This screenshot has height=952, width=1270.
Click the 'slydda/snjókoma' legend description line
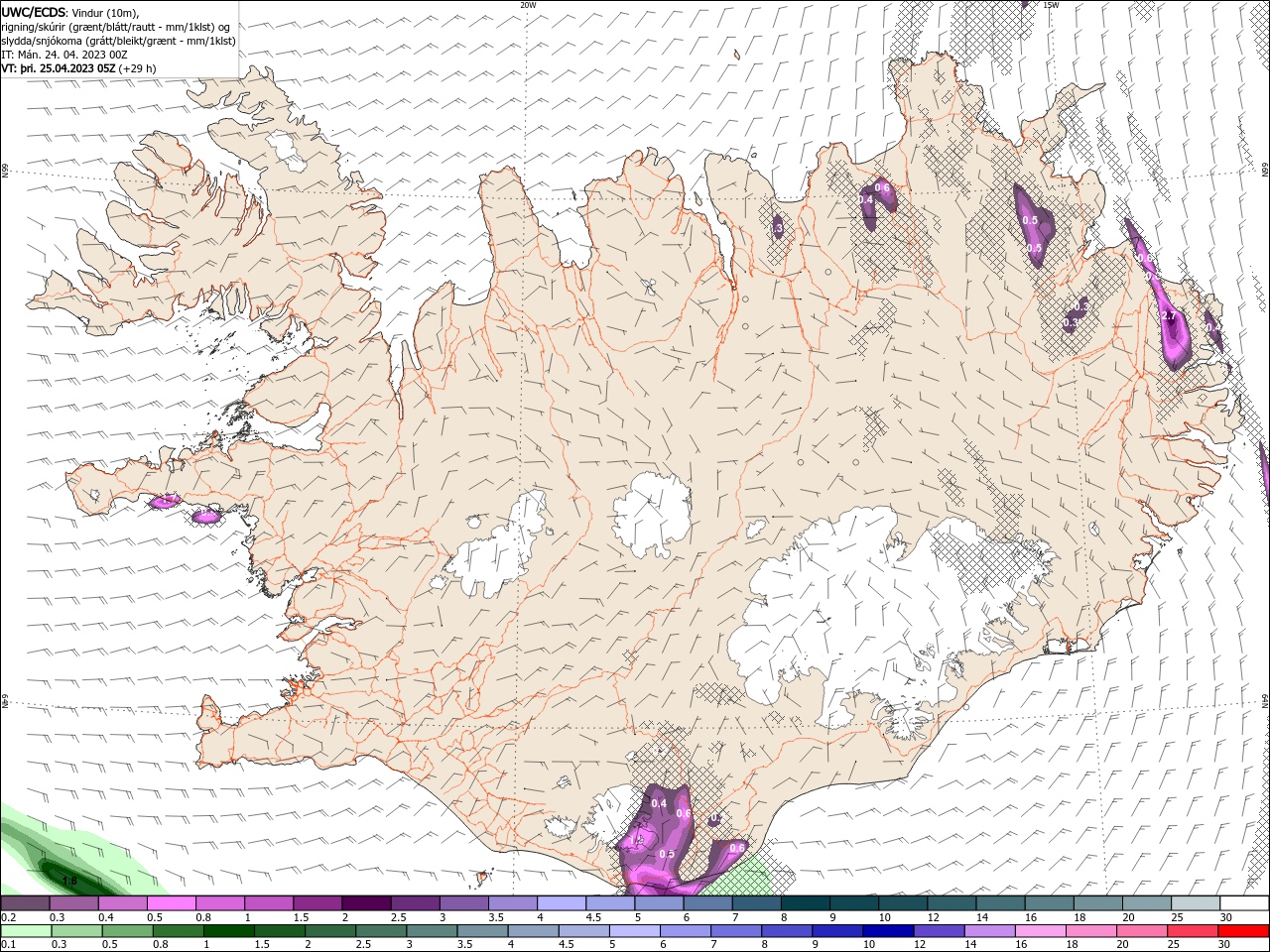pyautogui.click(x=118, y=41)
